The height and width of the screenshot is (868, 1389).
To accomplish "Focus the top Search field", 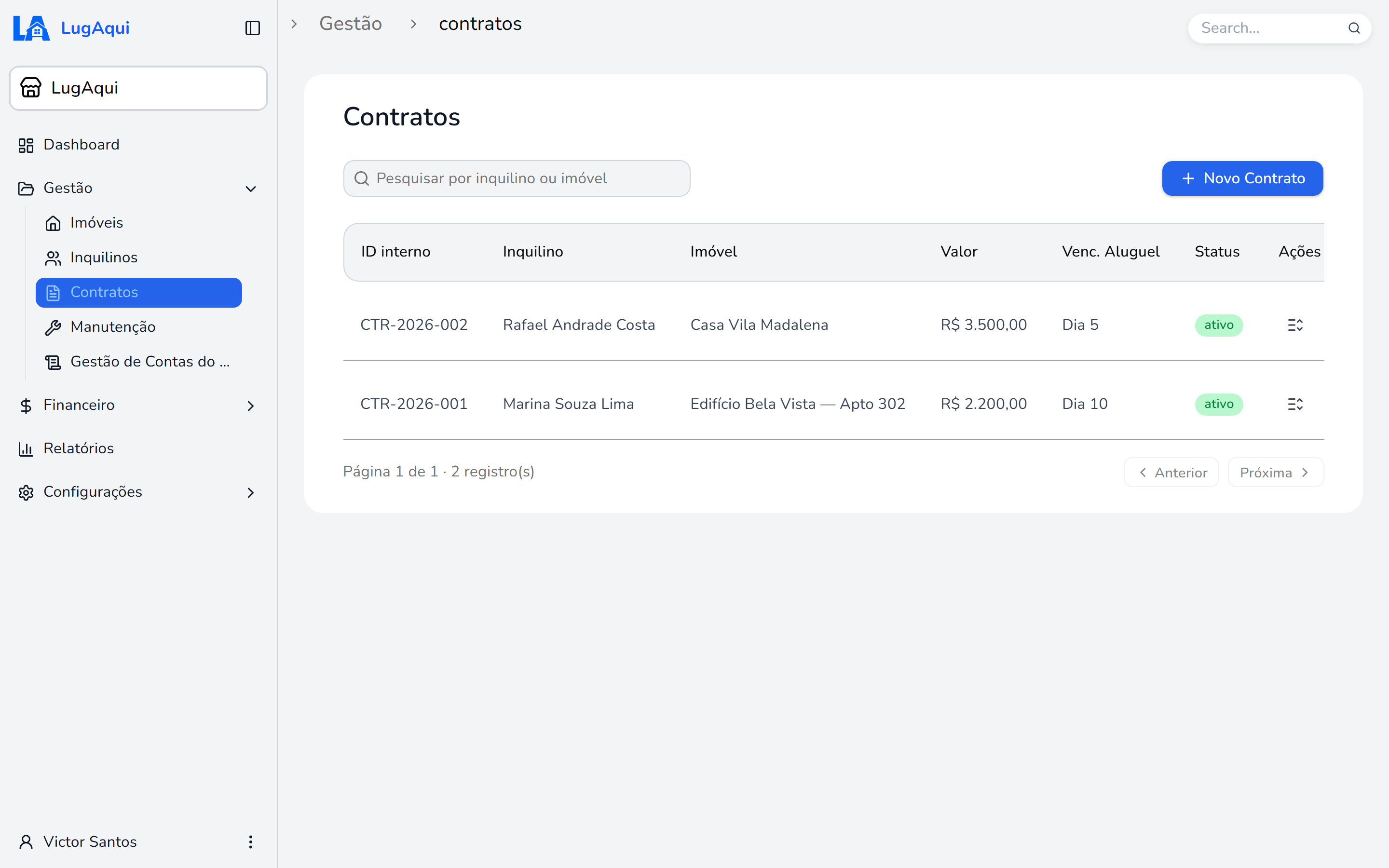I will (1280, 28).
